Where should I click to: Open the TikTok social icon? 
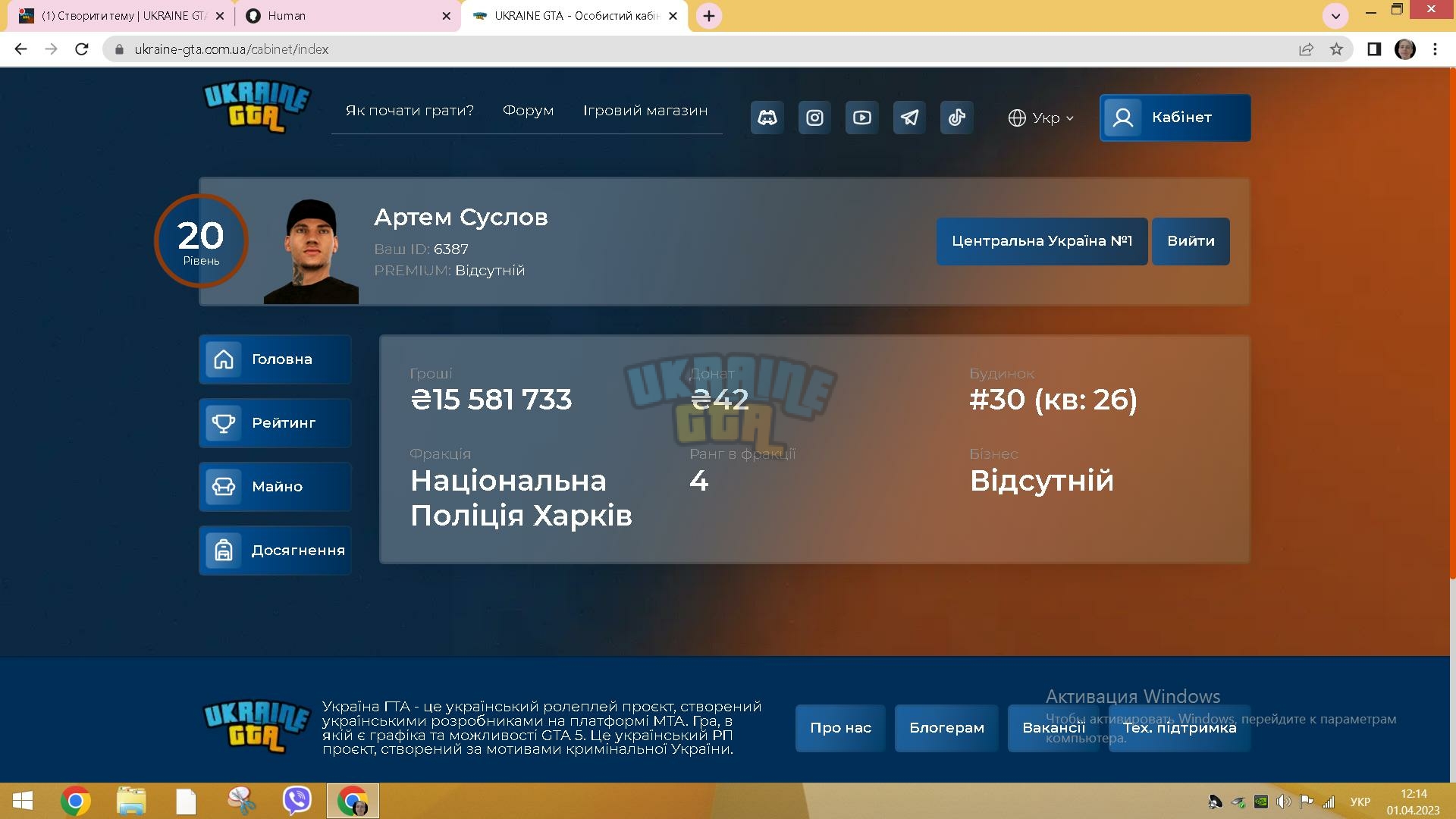click(x=957, y=118)
